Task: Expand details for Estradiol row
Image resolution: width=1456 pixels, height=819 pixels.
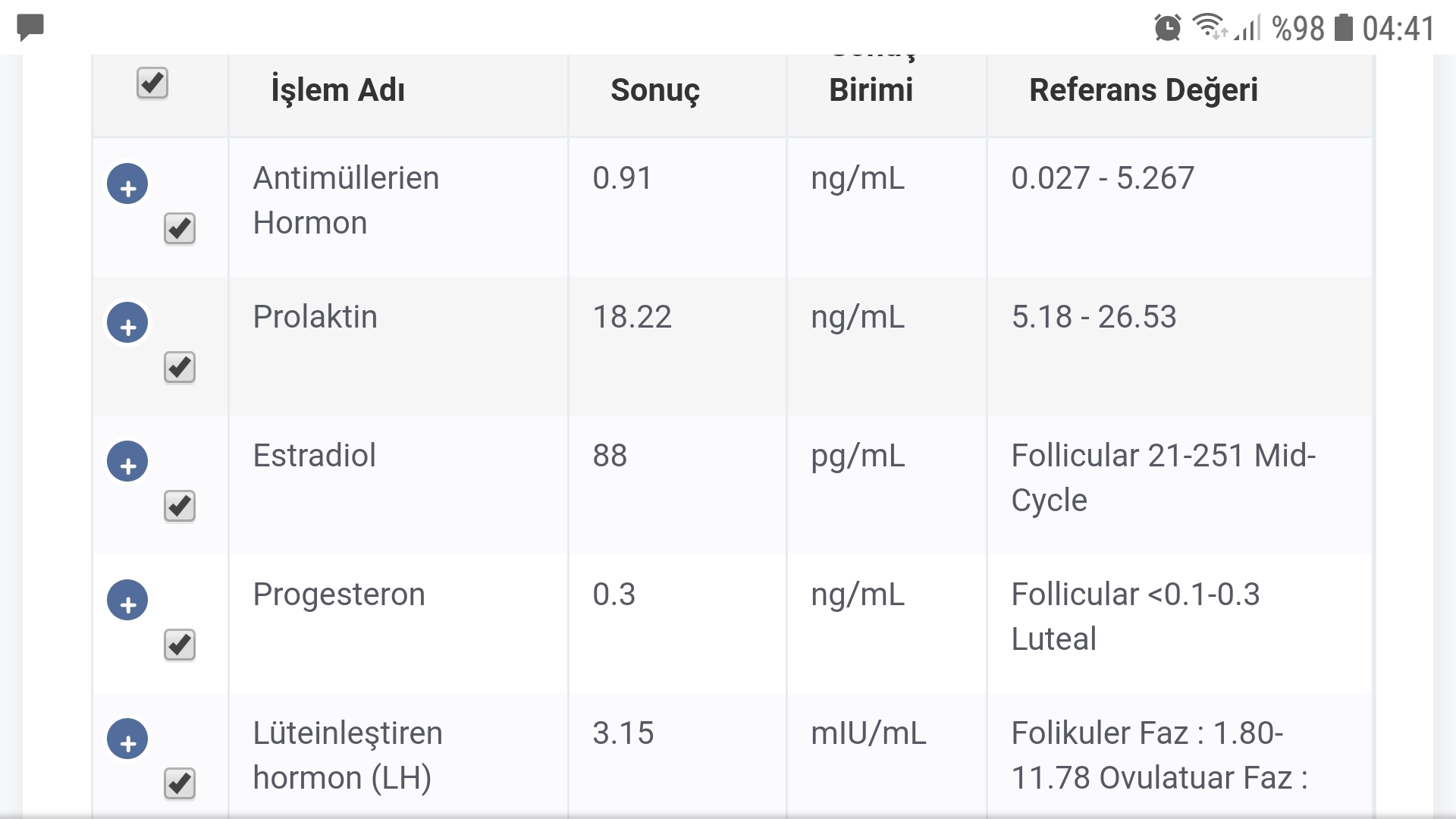Action: (x=127, y=461)
